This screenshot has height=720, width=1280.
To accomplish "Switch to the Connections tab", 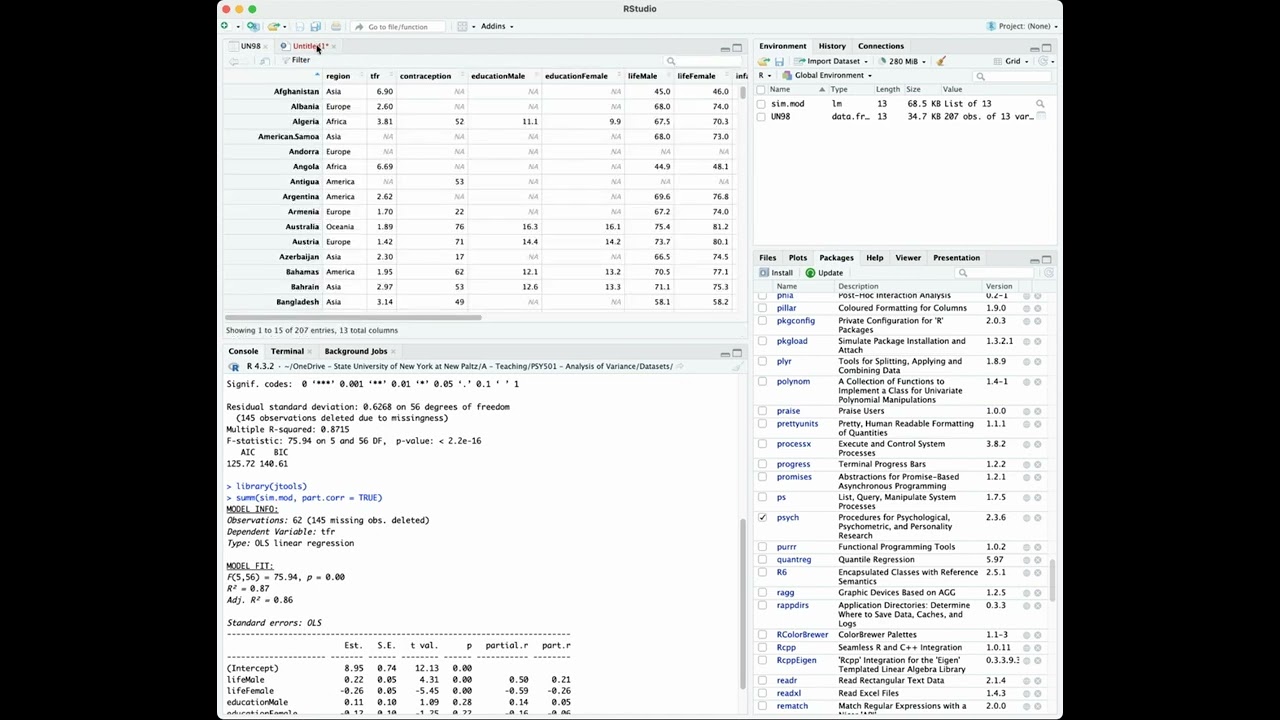I will (x=881, y=46).
